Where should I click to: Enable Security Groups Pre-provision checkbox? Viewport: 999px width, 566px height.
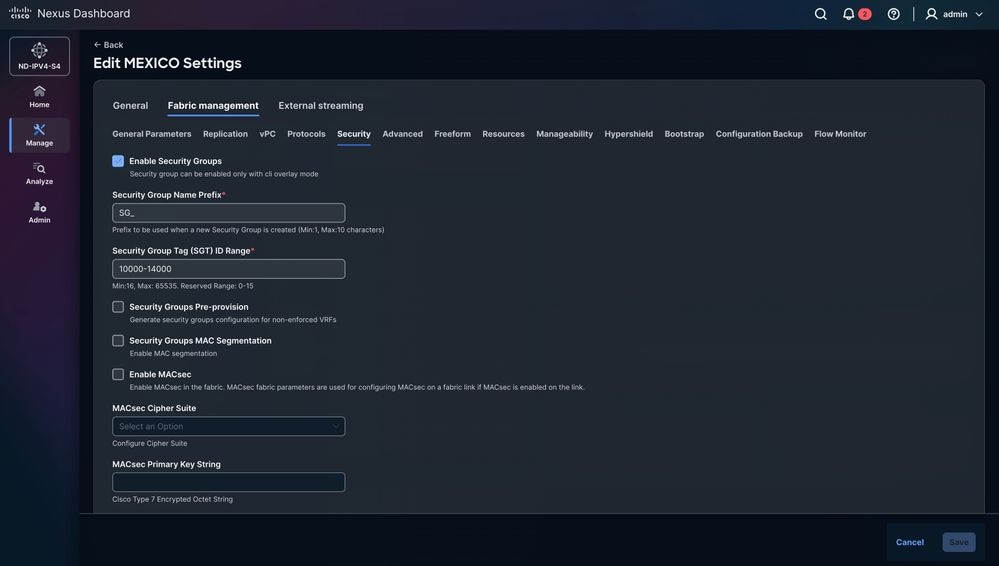click(118, 307)
